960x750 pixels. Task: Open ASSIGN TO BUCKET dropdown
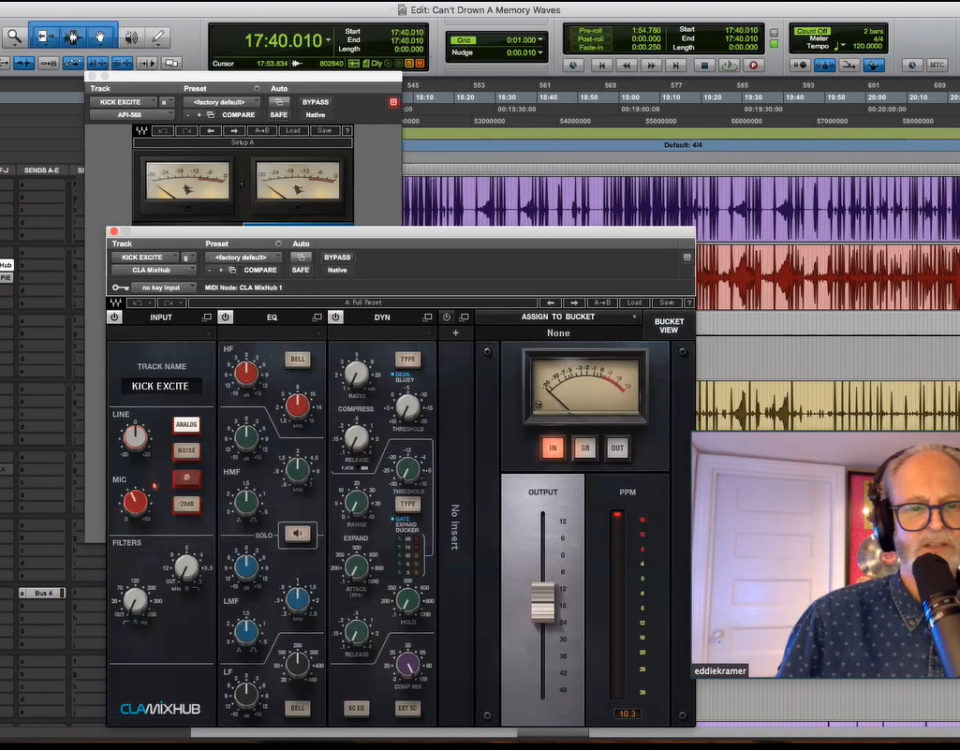pos(558,317)
